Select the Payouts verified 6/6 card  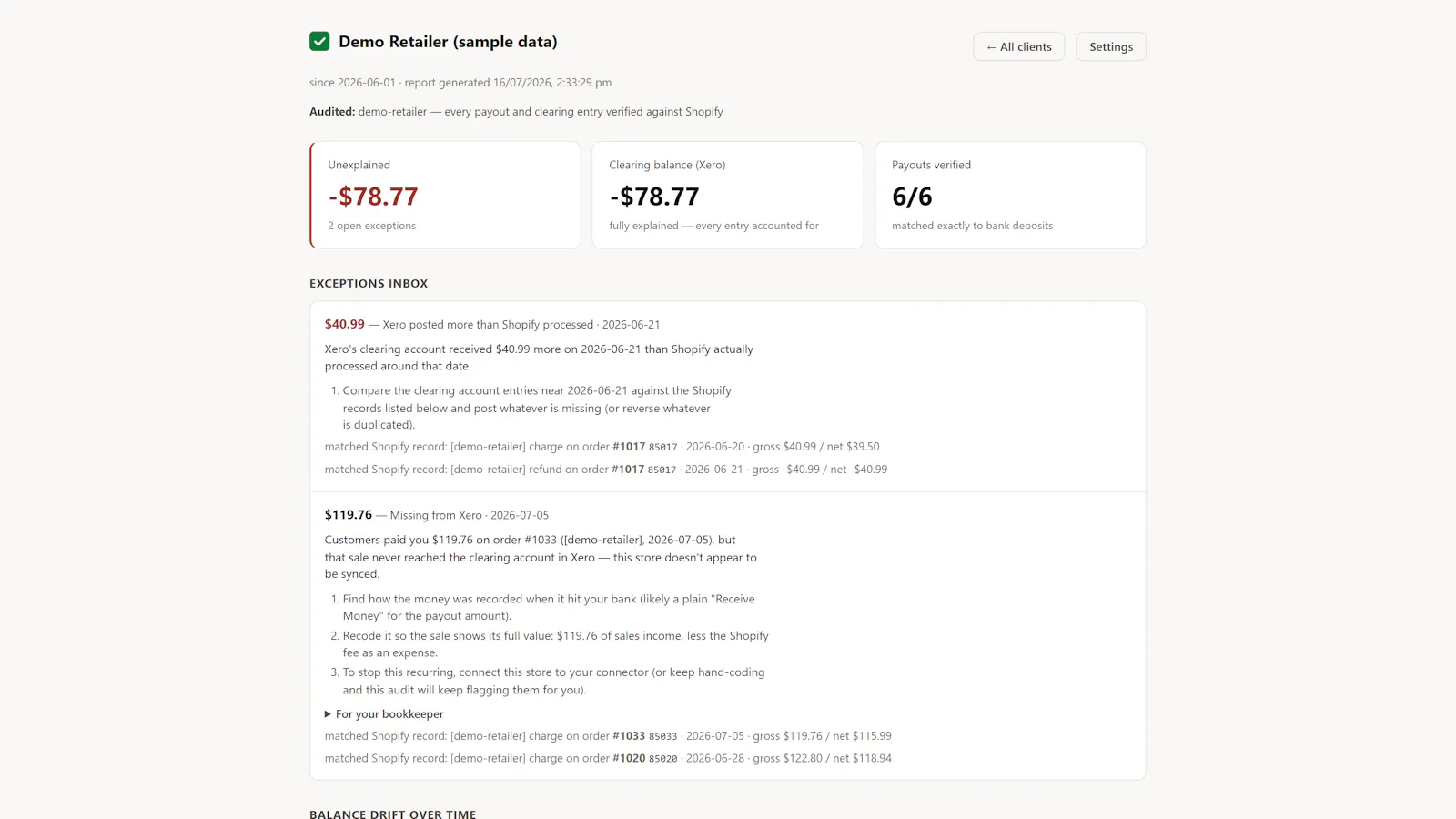1010,195
